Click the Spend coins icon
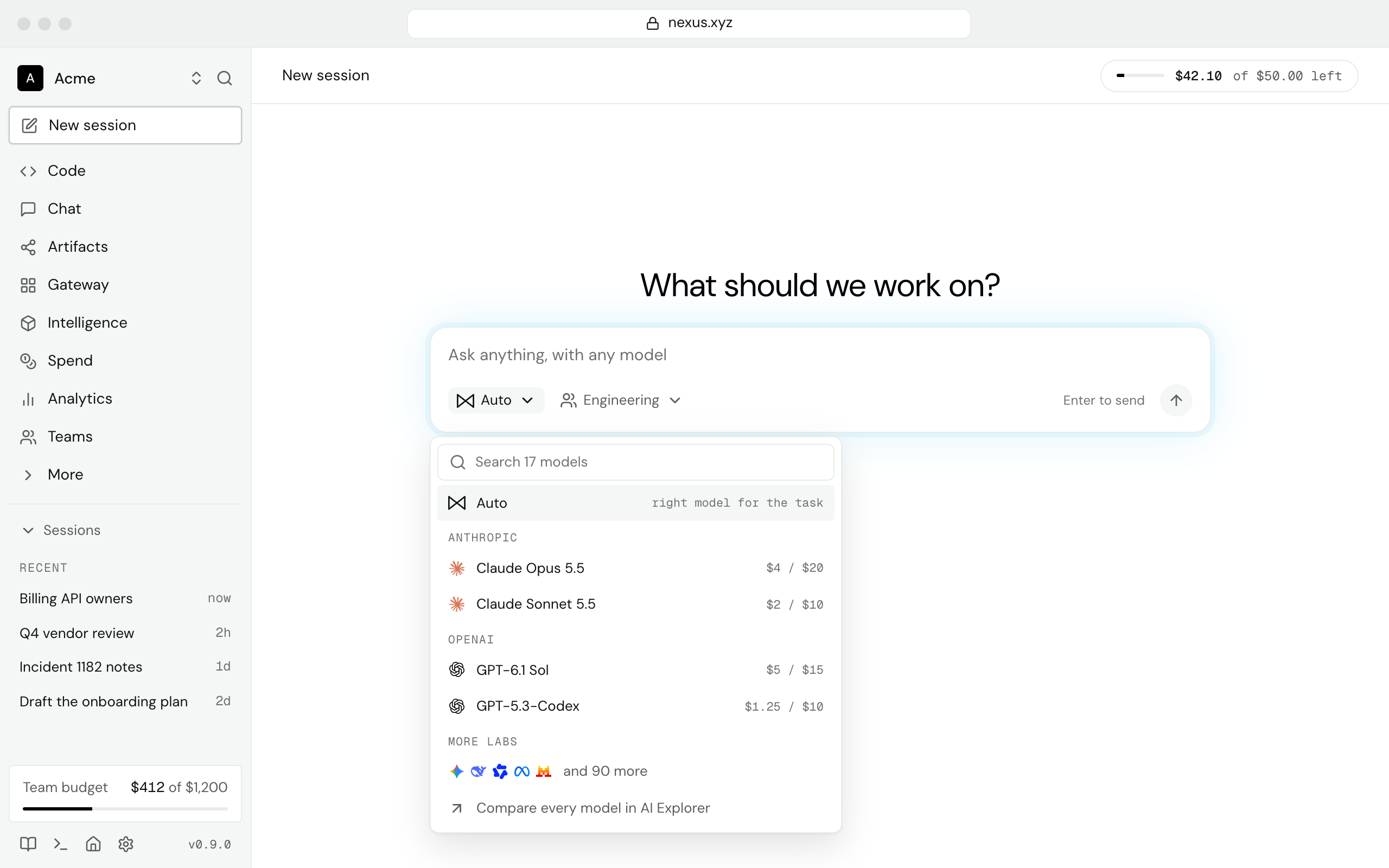Viewport: 1389px width, 868px height. 28,361
